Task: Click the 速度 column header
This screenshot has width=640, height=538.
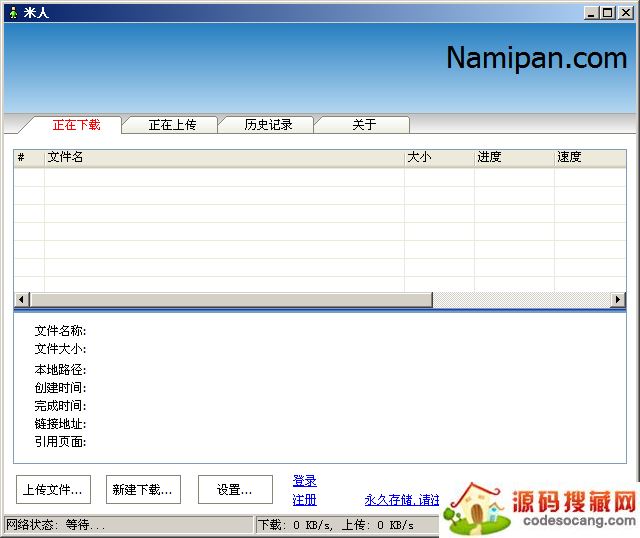Action: coord(588,157)
